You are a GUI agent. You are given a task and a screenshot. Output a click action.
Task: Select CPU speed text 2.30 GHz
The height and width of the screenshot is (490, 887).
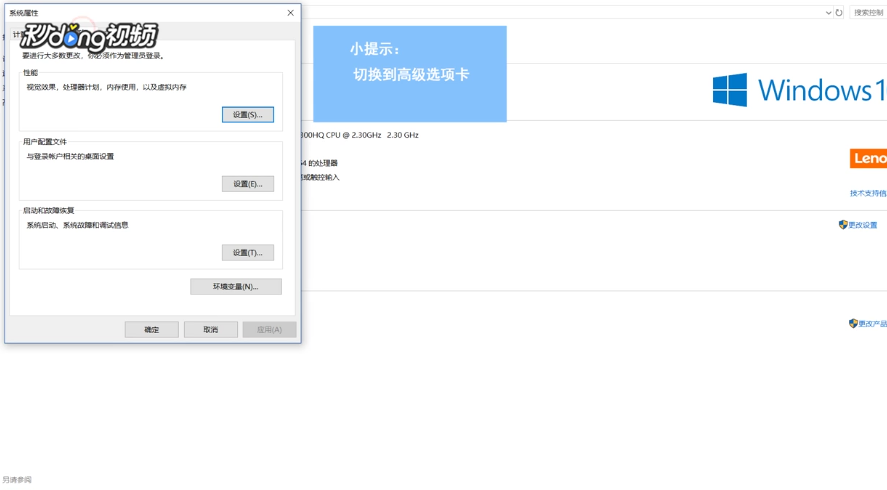(x=403, y=135)
